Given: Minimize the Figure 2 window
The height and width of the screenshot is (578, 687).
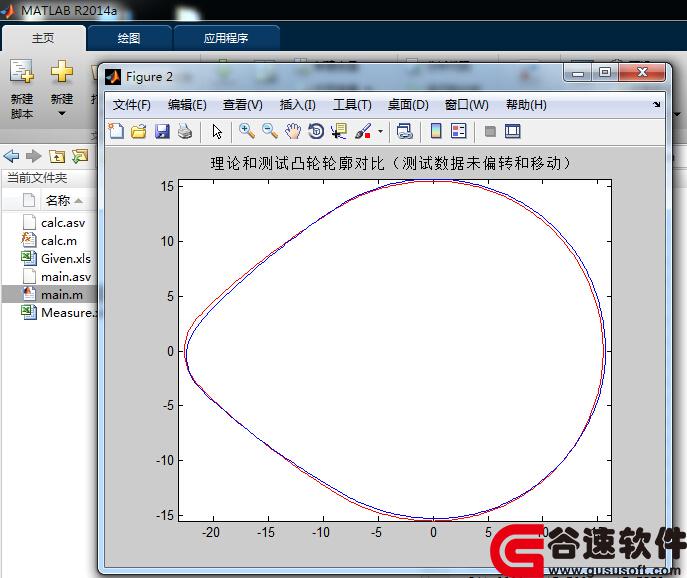Looking at the screenshot, I should 578,72.
